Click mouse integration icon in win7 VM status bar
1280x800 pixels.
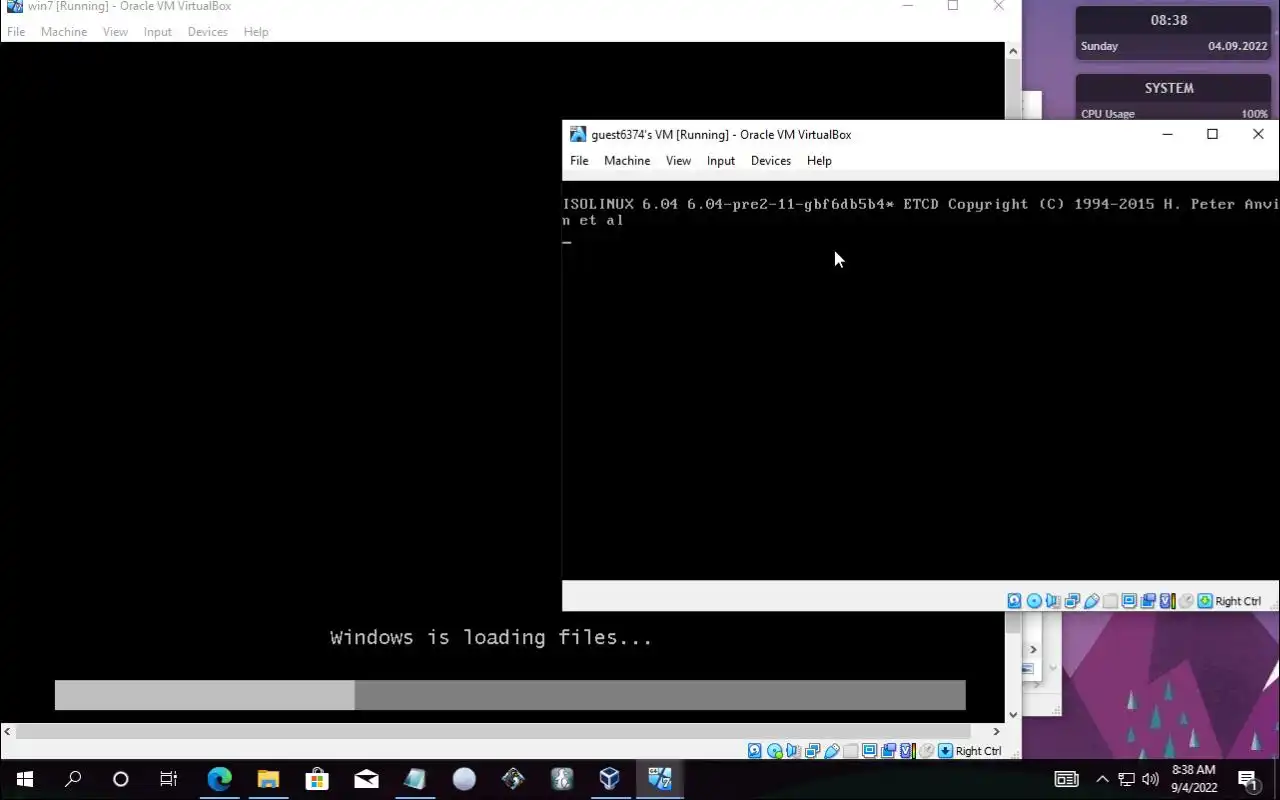926,751
